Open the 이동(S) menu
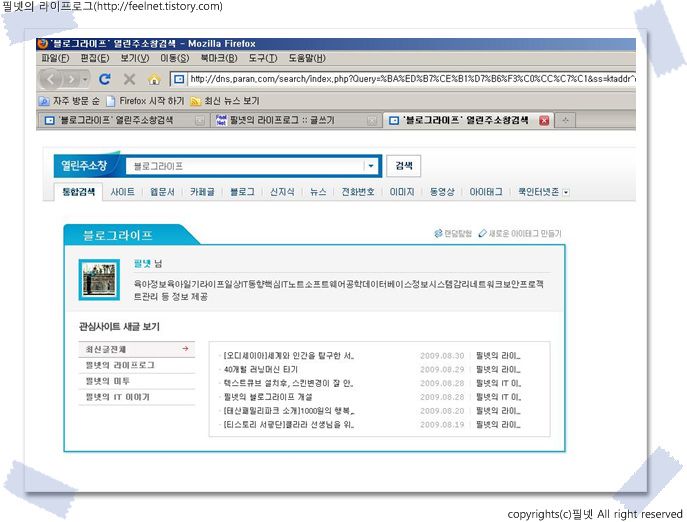 [x=175, y=58]
